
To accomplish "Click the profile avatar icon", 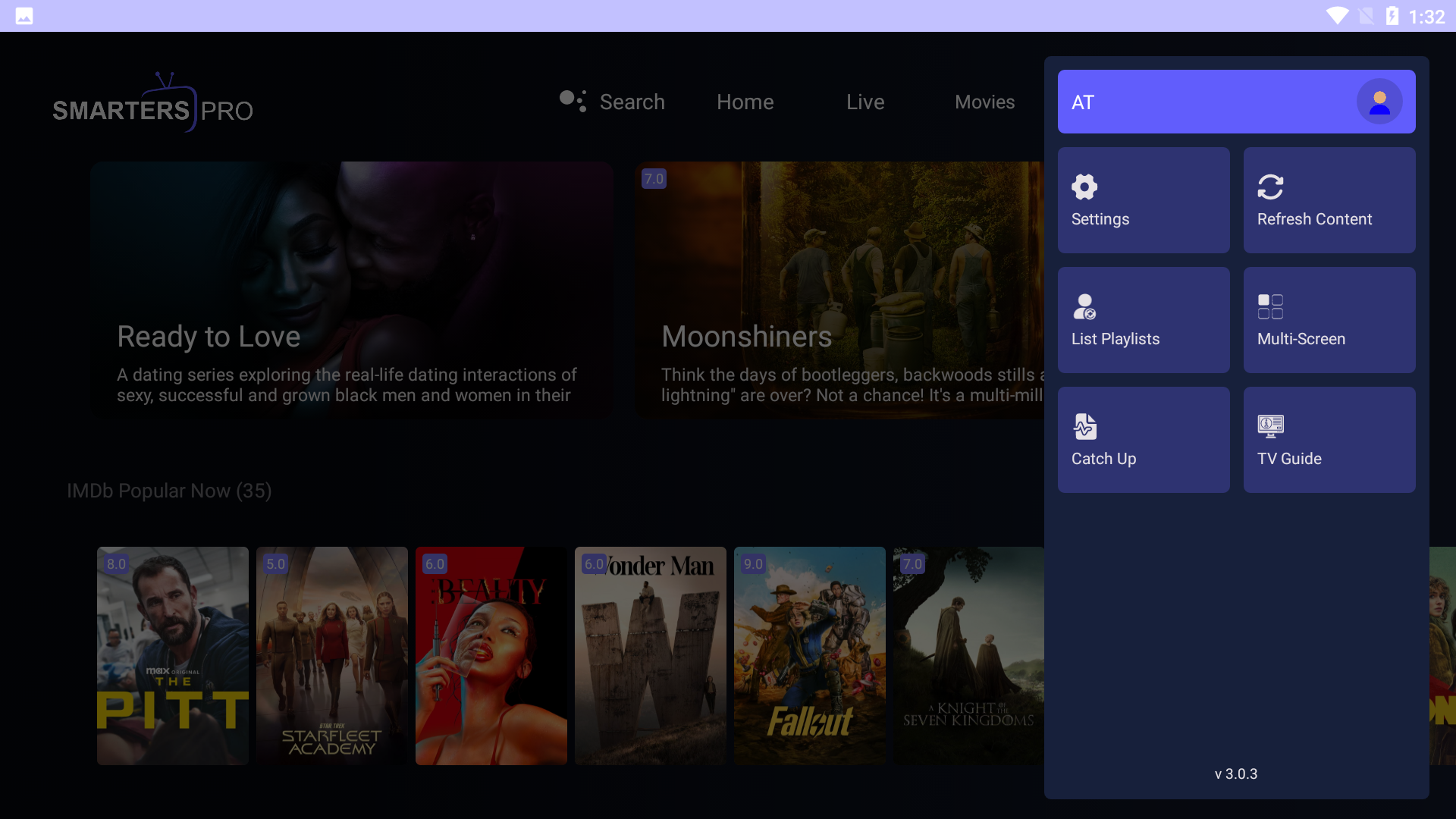I will tap(1379, 102).
